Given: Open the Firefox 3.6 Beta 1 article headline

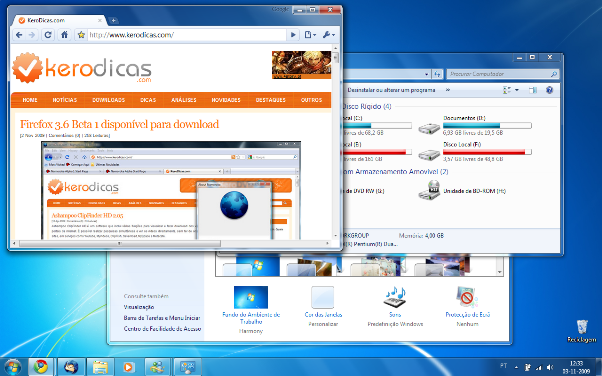Looking at the screenshot, I should point(119,124).
